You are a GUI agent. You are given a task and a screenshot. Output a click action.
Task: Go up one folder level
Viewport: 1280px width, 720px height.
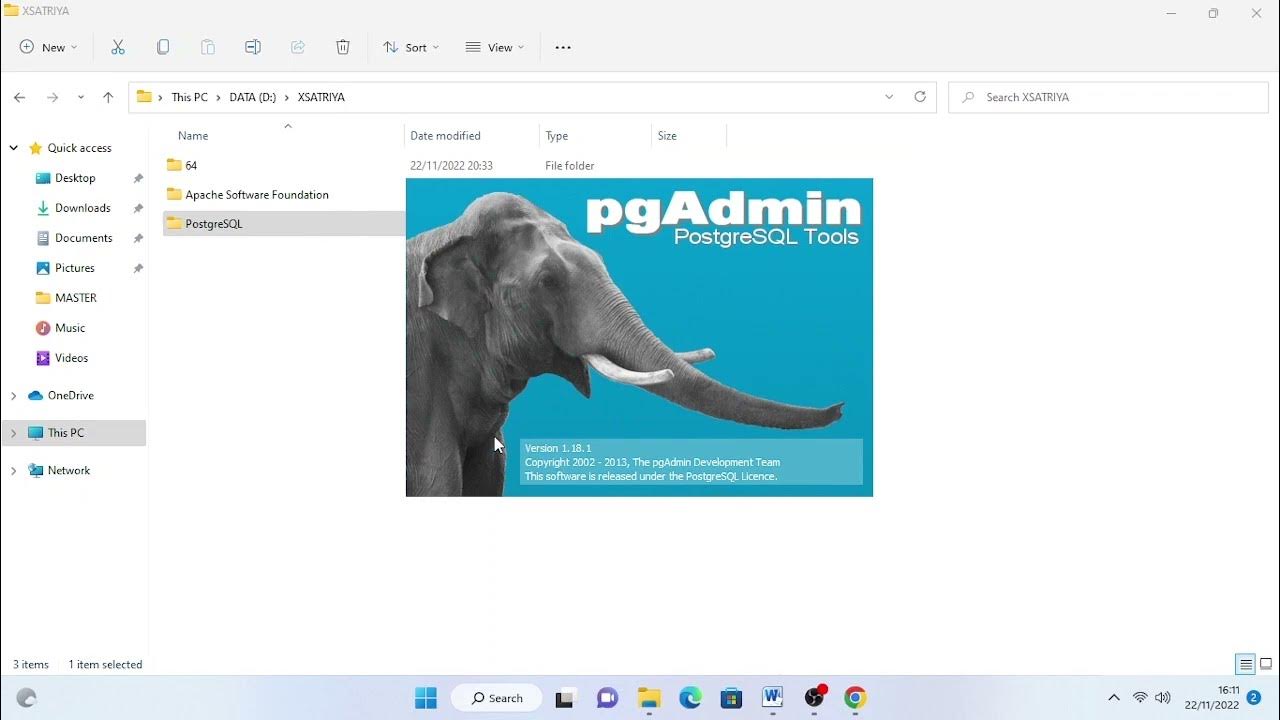tap(108, 97)
